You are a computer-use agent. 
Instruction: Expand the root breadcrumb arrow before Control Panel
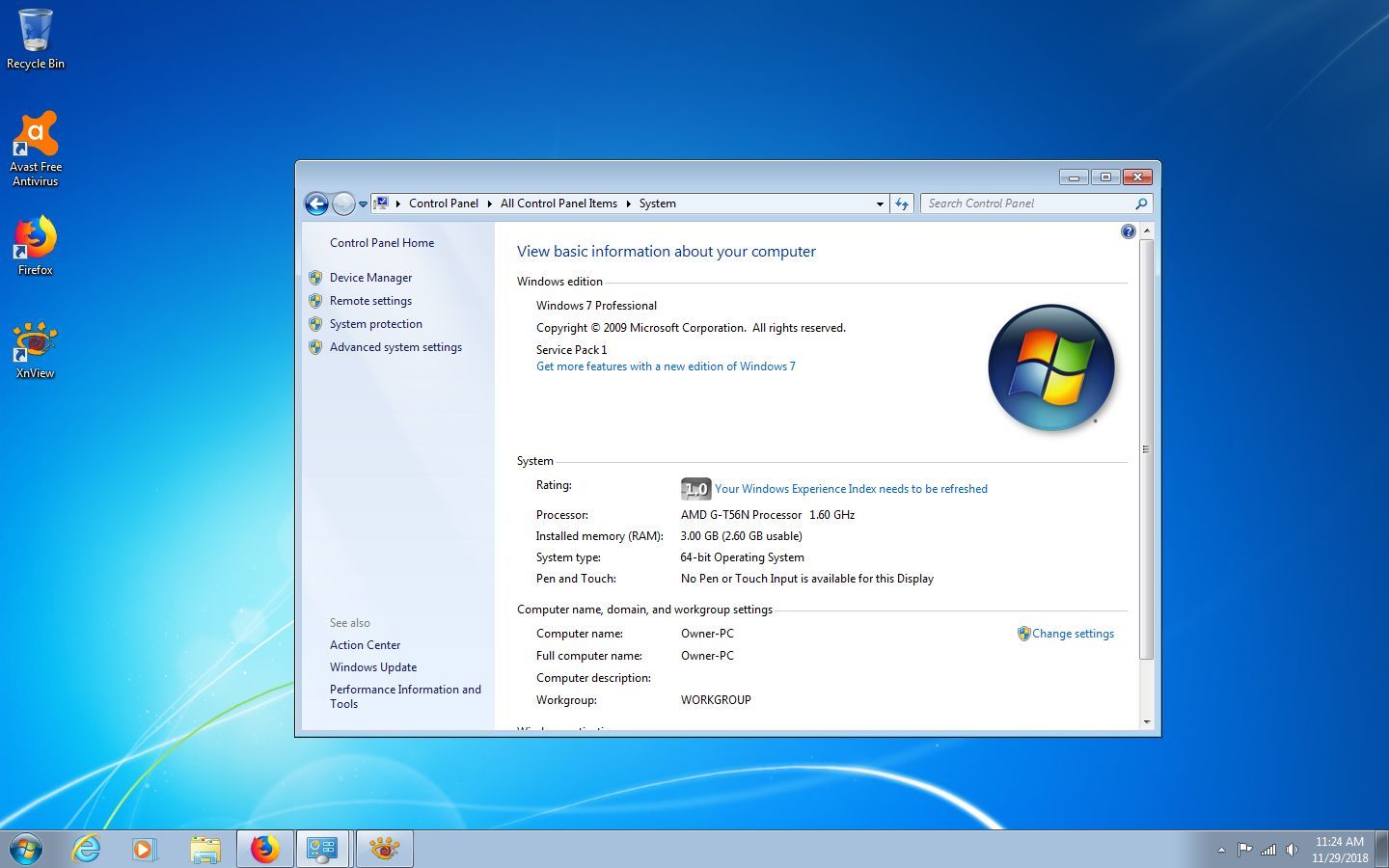coord(398,203)
